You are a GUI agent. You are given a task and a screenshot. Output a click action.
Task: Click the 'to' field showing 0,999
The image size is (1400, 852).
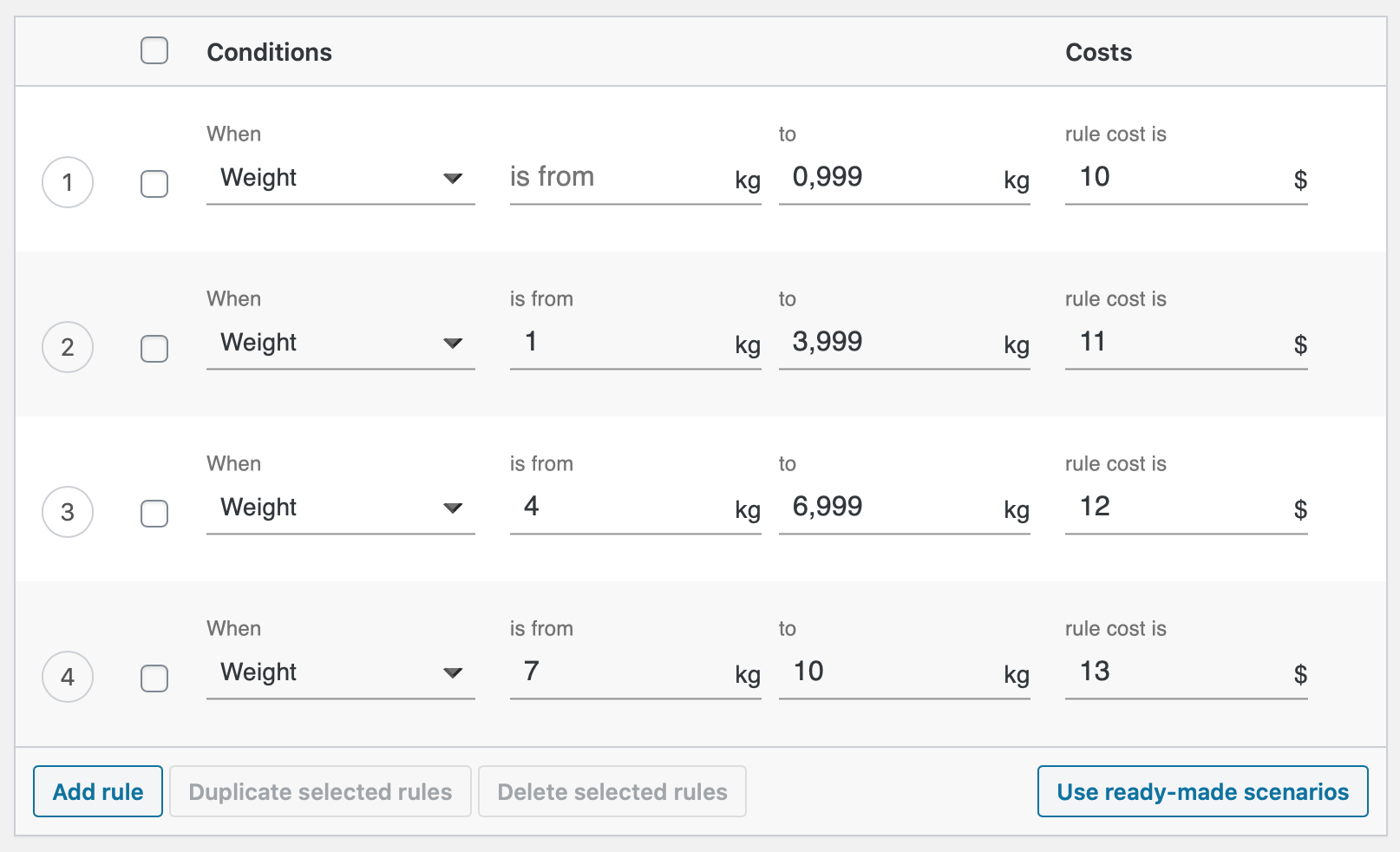click(885, 178)
